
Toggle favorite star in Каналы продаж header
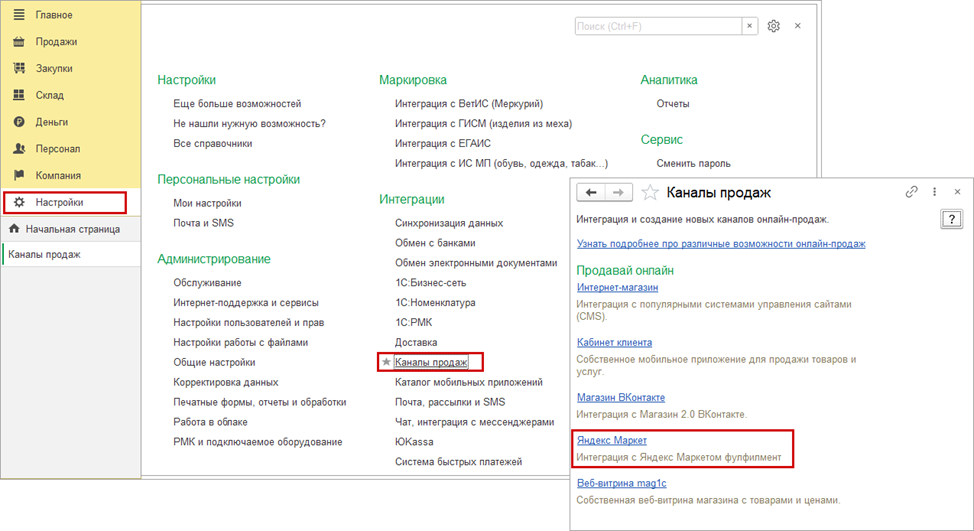tap(650, 192)
